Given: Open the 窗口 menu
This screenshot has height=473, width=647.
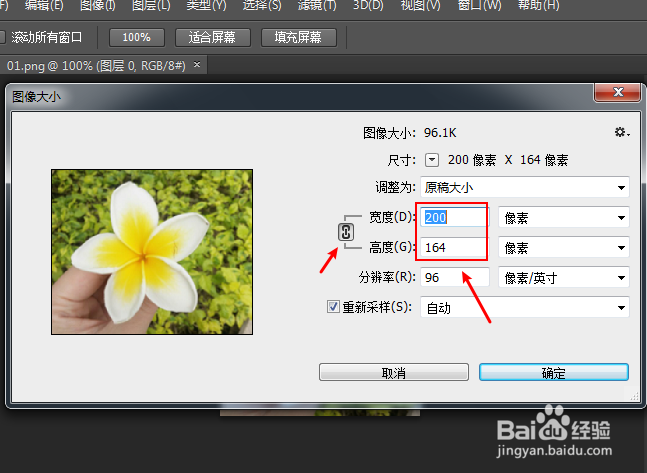Looking at the screenshot, I should tap(479, 5).
